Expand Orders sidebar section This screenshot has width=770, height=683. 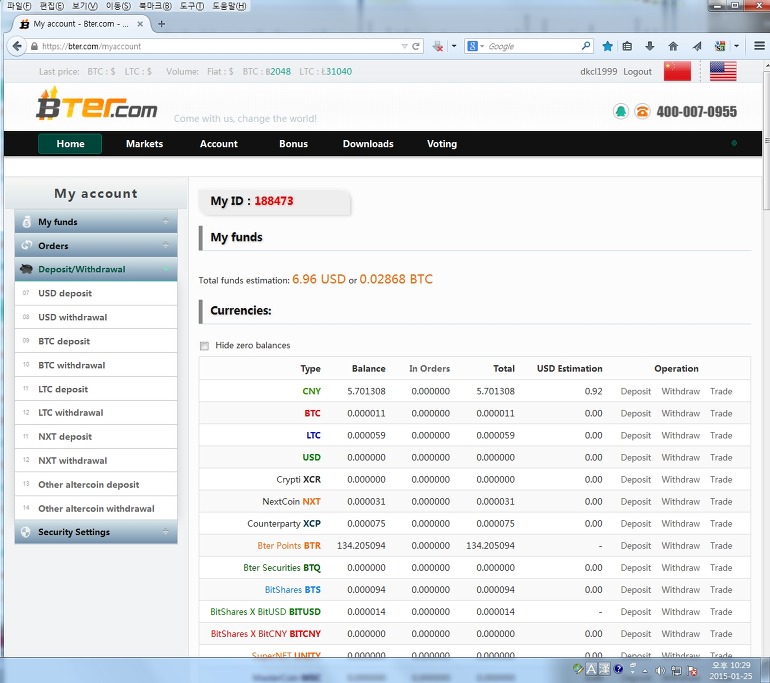click(x=165, y=245)
